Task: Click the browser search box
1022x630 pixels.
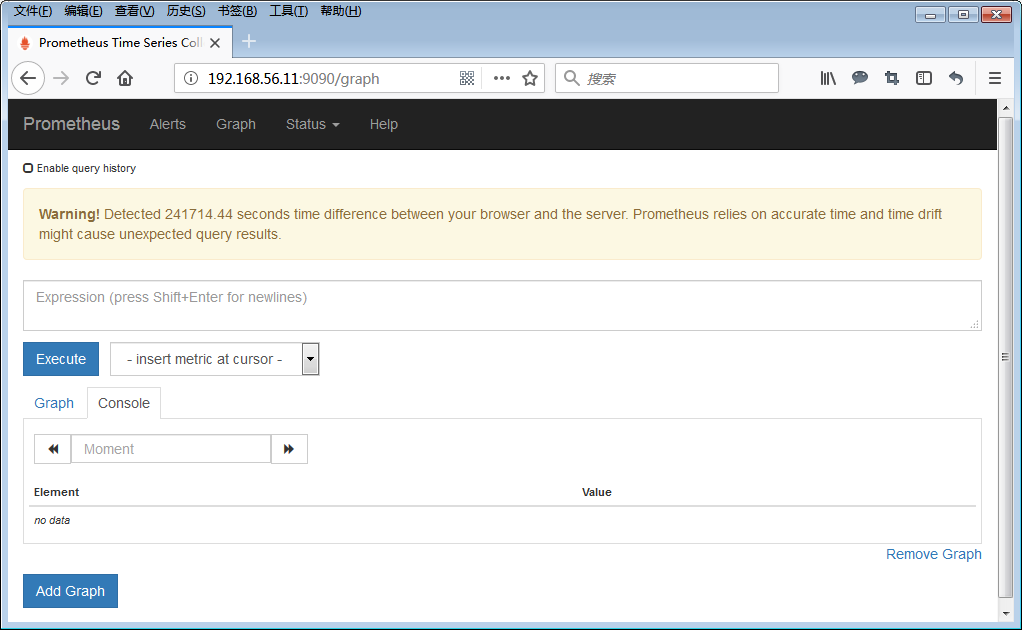Action: coord(667,78)
